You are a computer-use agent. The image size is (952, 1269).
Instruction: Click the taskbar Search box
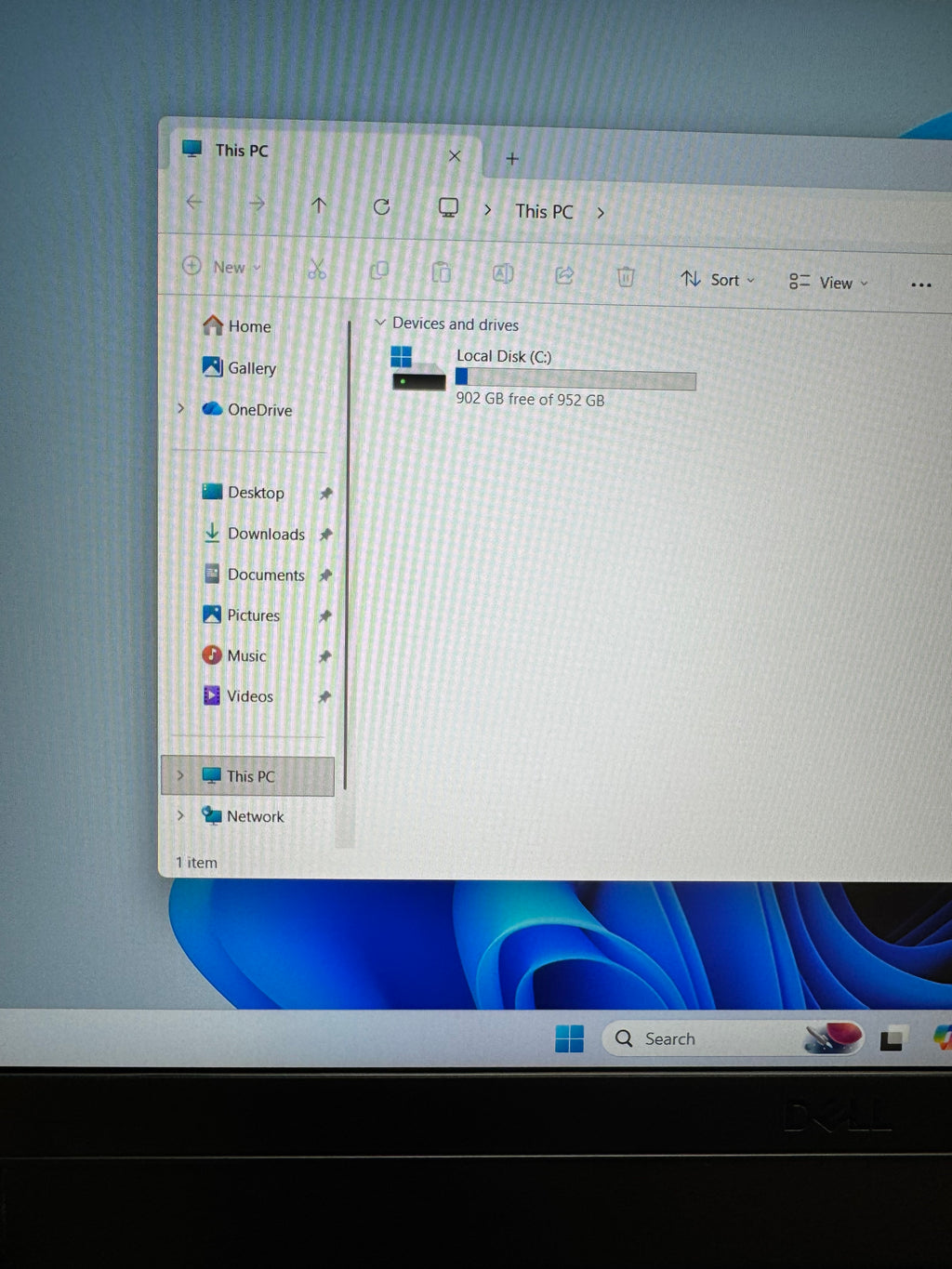(734, 1038)
